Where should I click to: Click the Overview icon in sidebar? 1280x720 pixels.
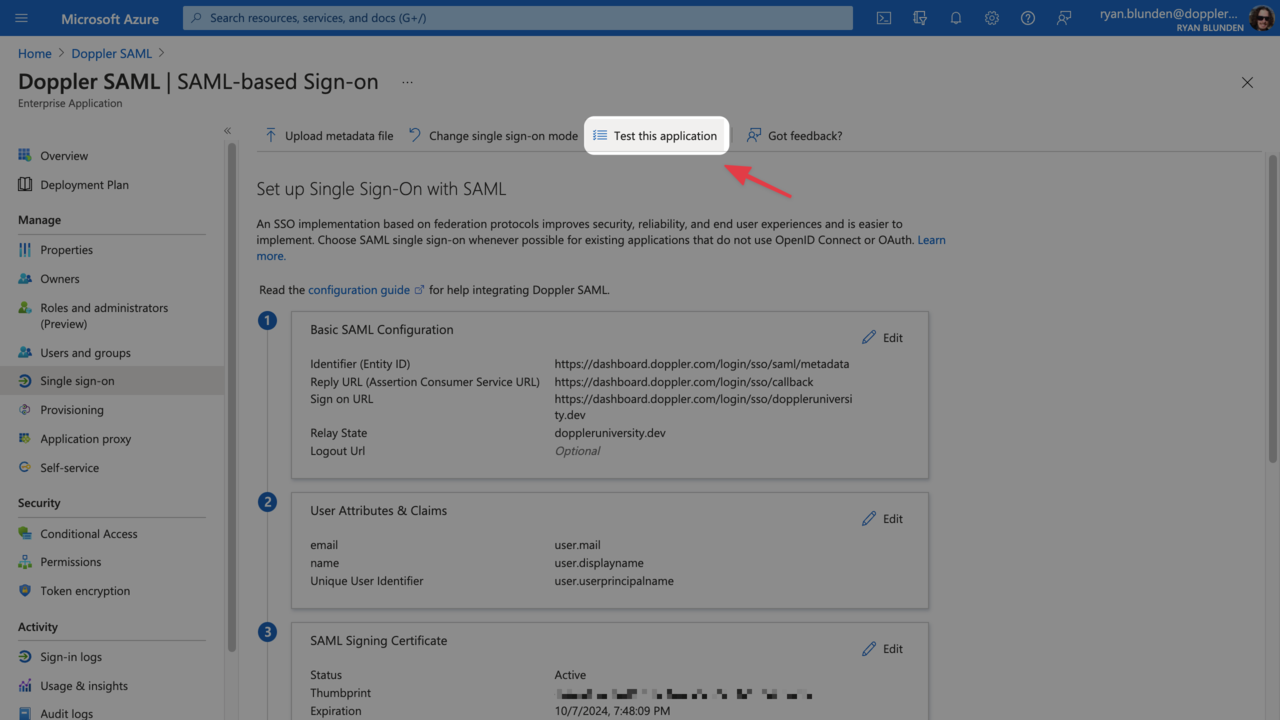pyautogui.click(x=25, y=155)
